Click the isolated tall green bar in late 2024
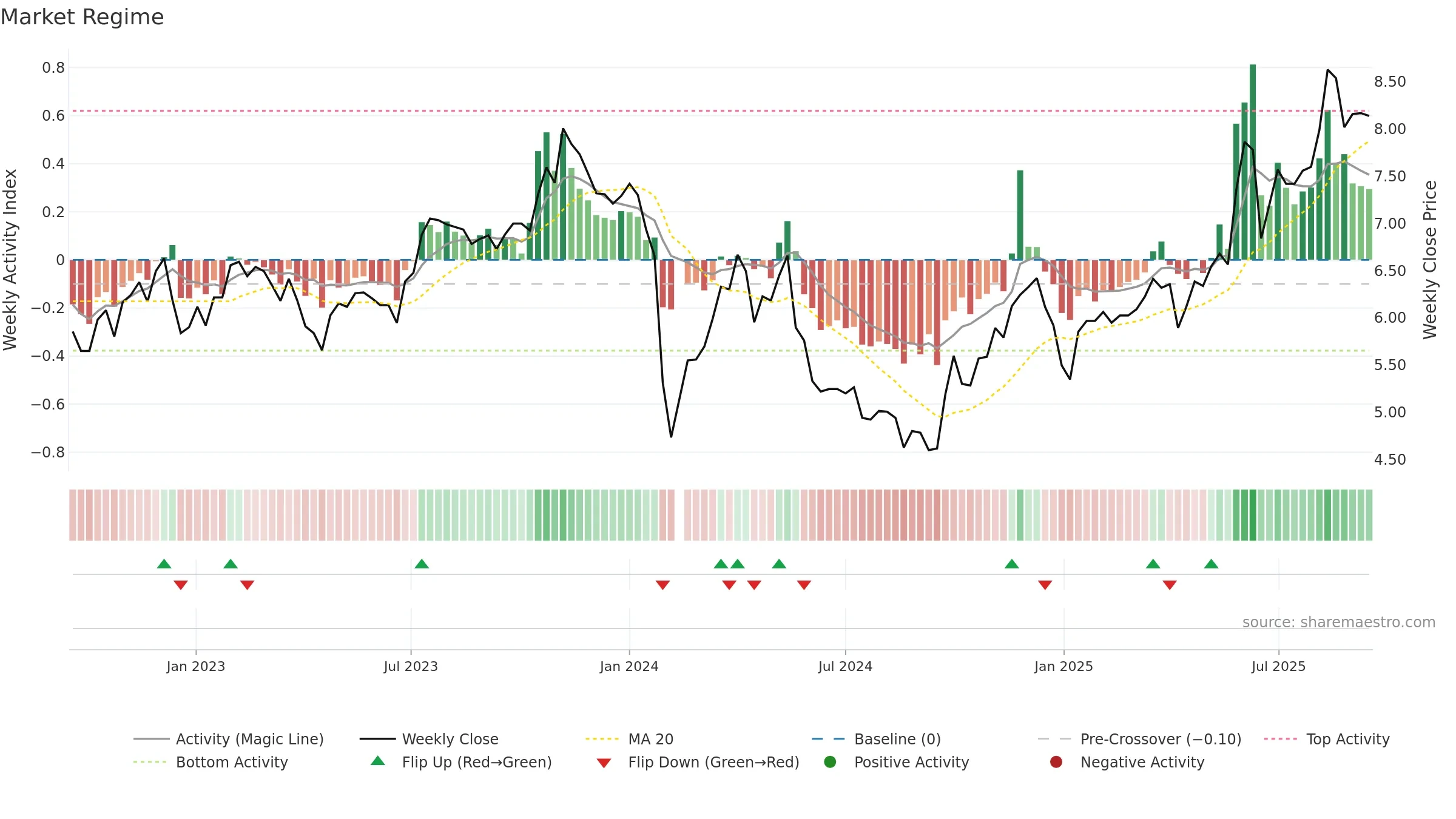This screenshot has height=819, width=1456. tap(1020, 215)
